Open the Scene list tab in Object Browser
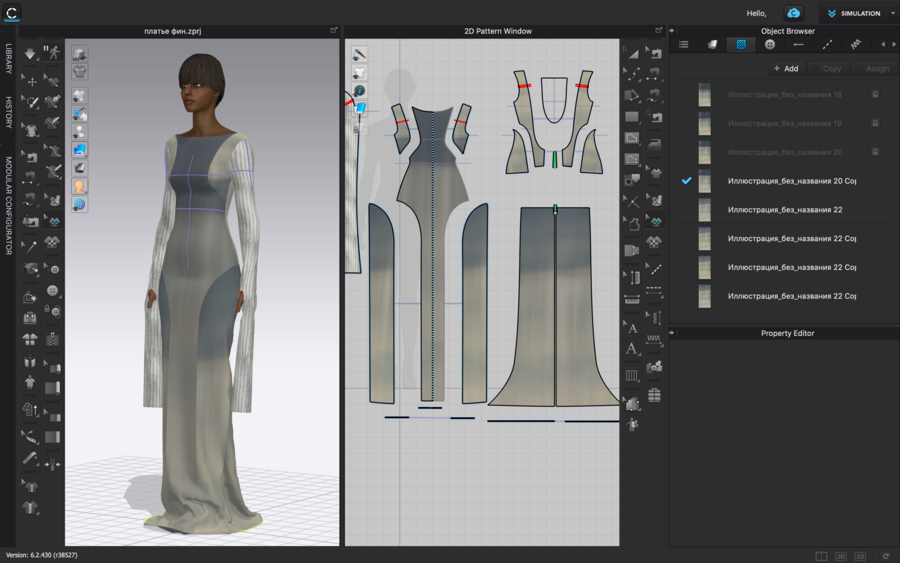 click(x=684, y=44)
